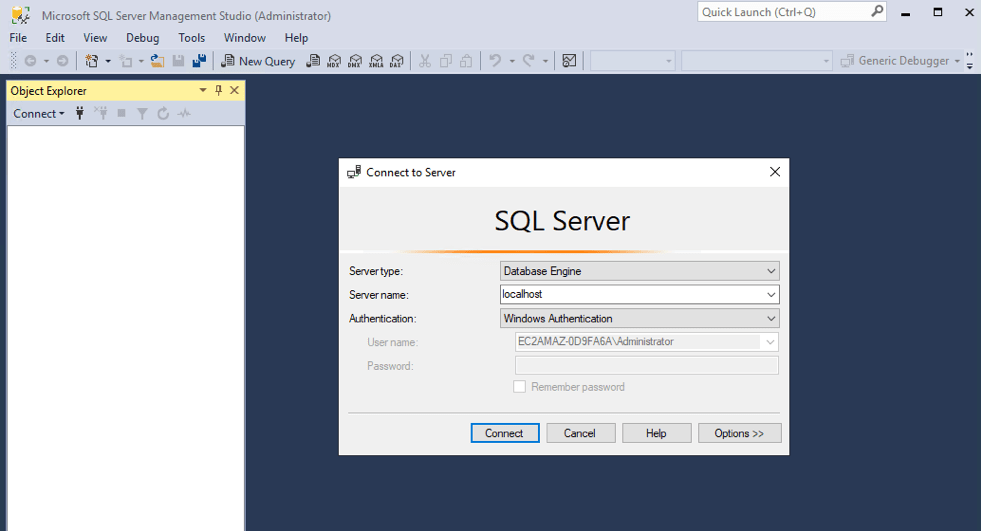Click the Disconnect icon in Object Explorer

click(101, 113)
